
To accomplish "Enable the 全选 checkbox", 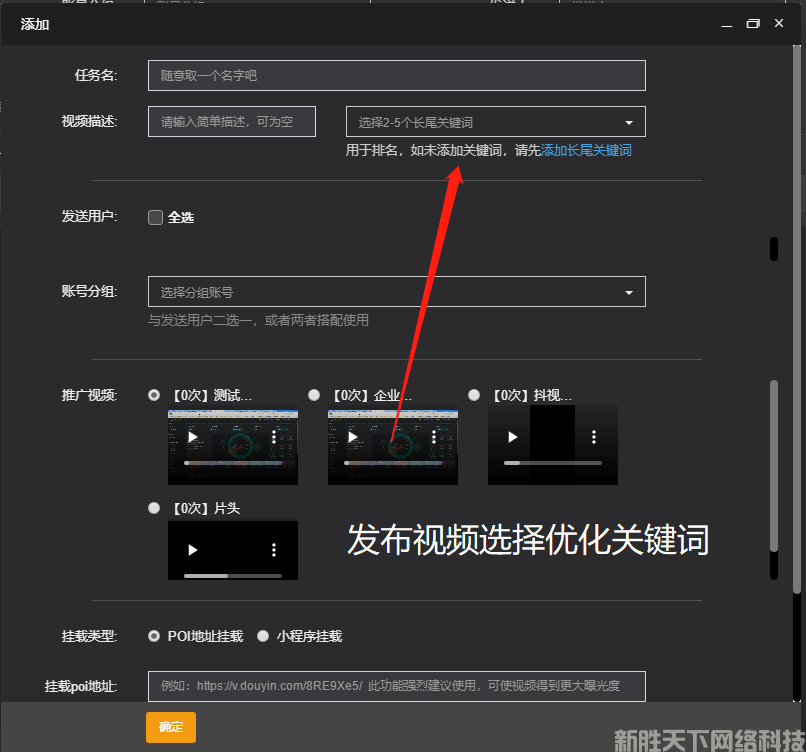I will click(155, 217).
